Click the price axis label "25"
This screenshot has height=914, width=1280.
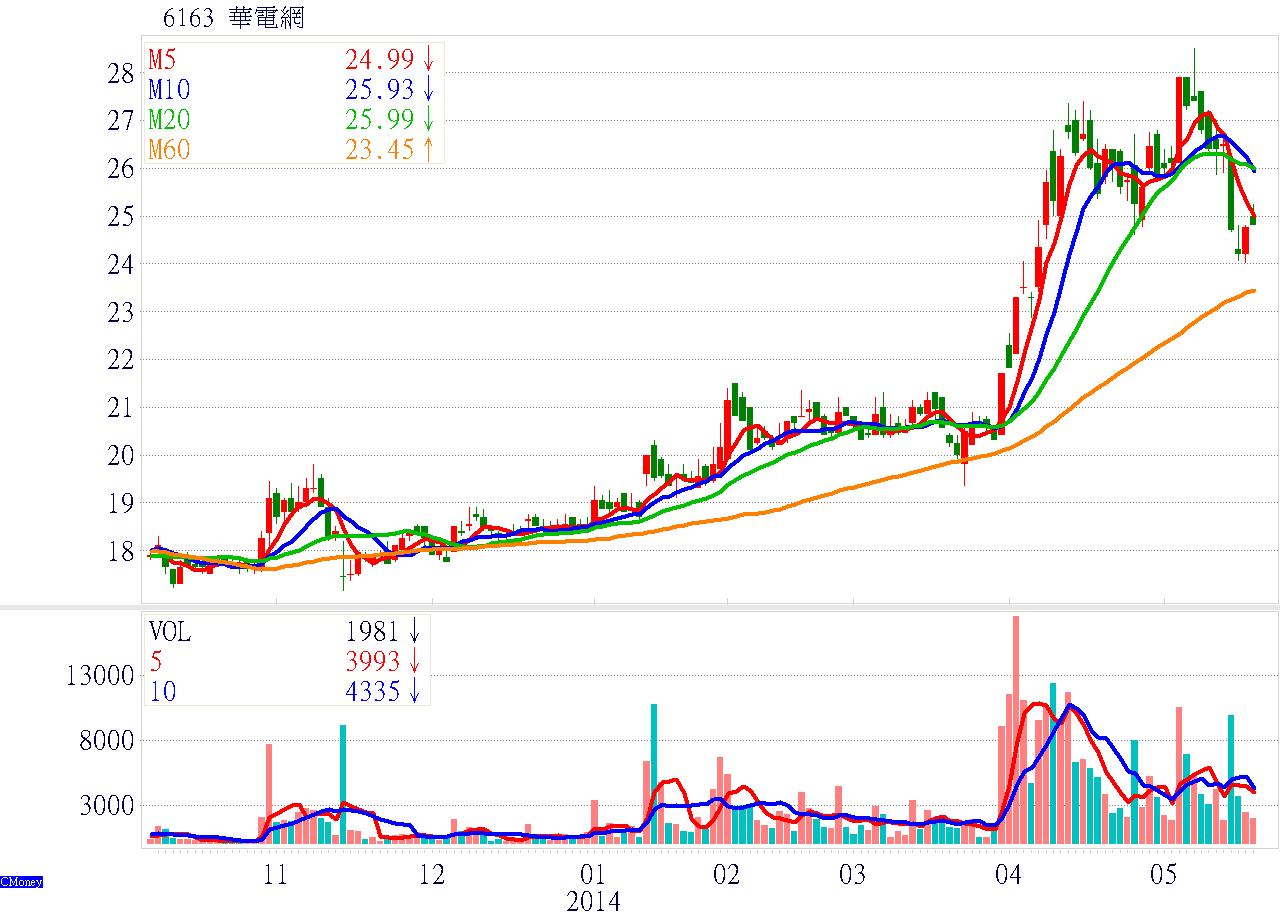click(122, 217)
